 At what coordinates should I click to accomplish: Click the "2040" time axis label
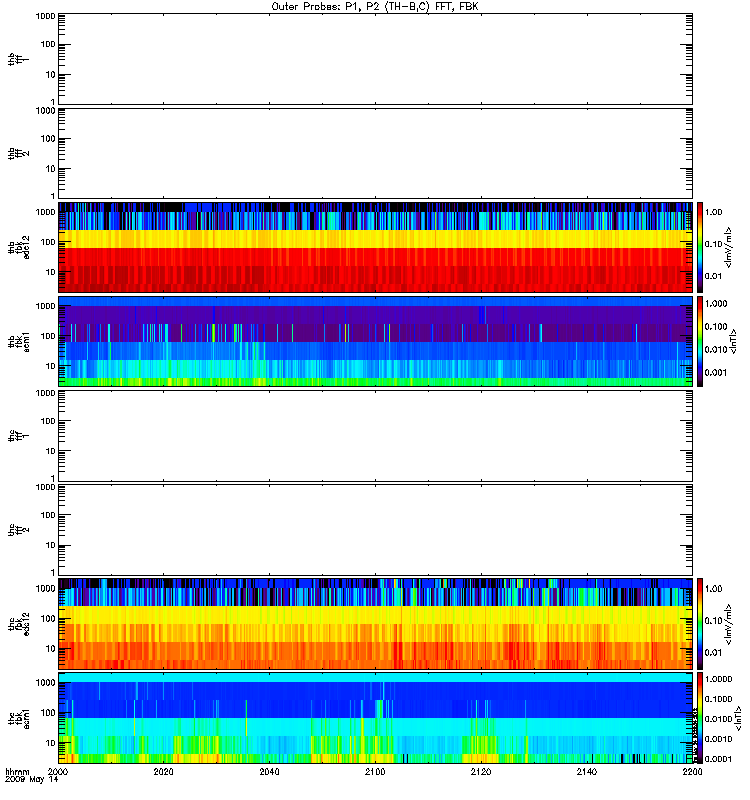[x=269, y=772]
